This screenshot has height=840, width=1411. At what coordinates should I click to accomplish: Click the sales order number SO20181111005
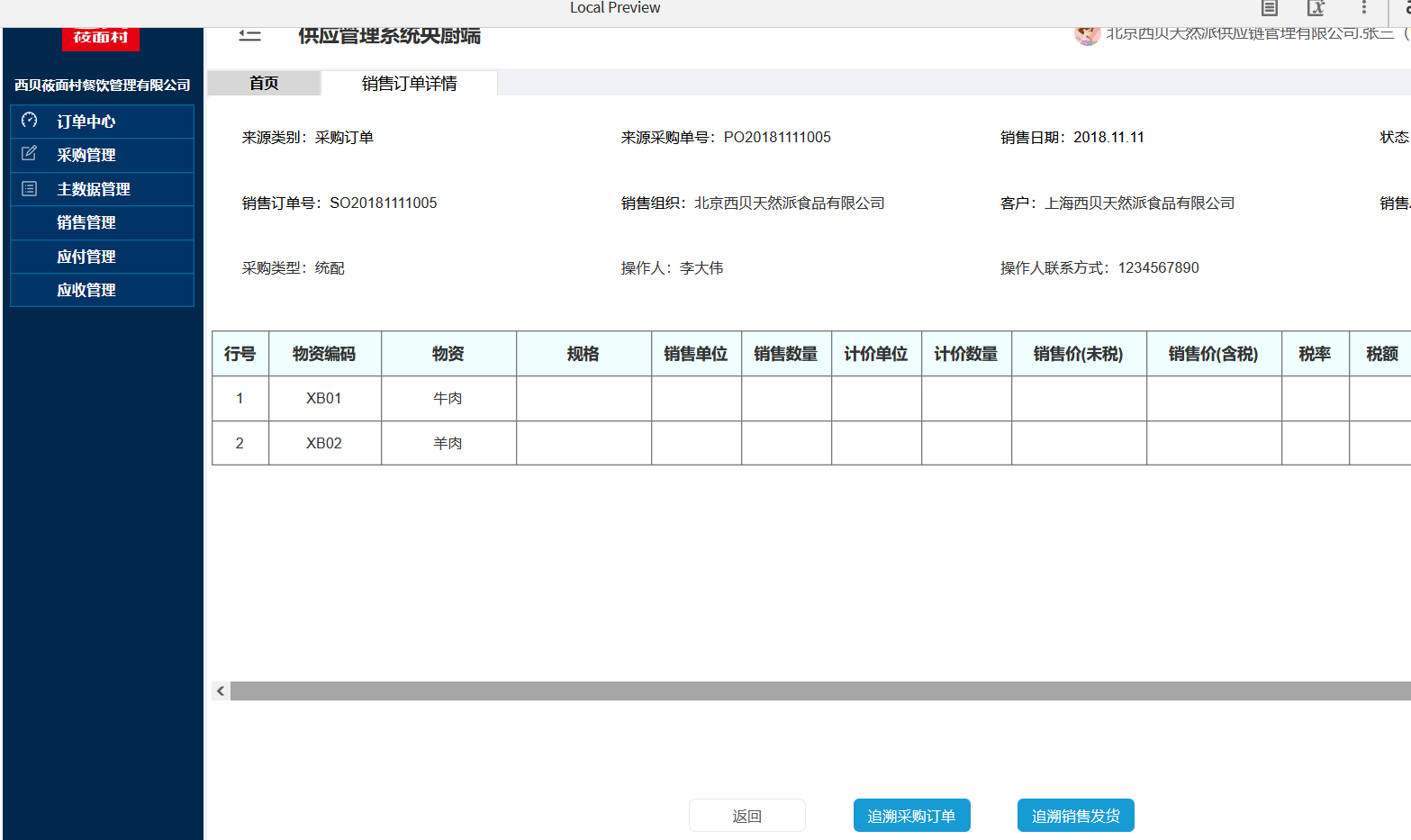click(384, 203)
